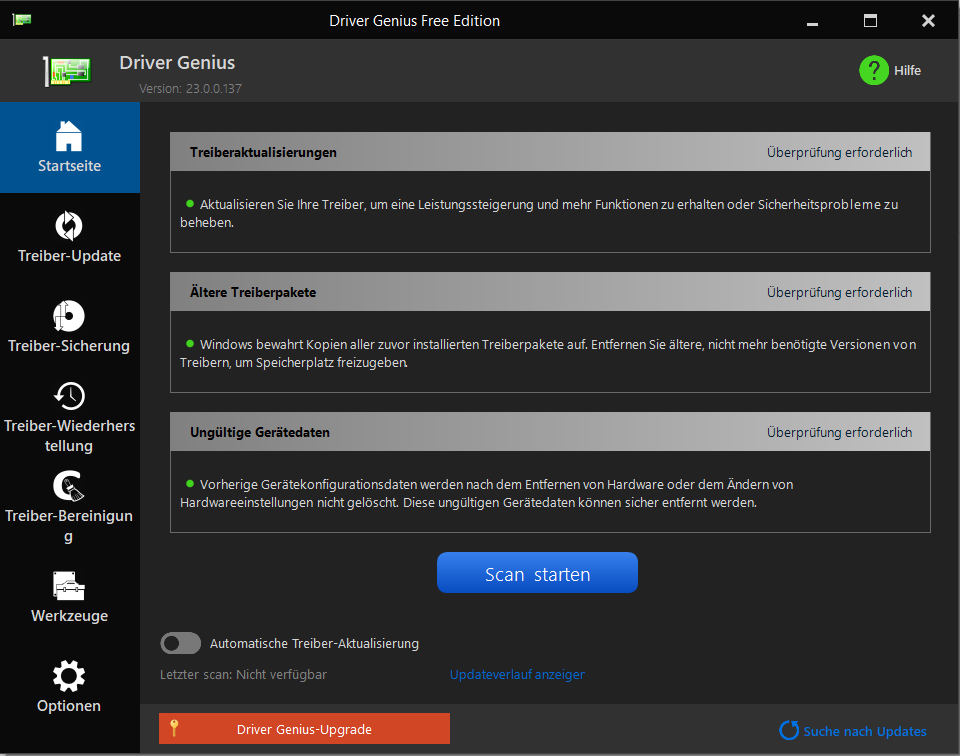Viewport: 960px width, 756px height.
Task: Click the Driver Genius heading text
Action: 177,62
